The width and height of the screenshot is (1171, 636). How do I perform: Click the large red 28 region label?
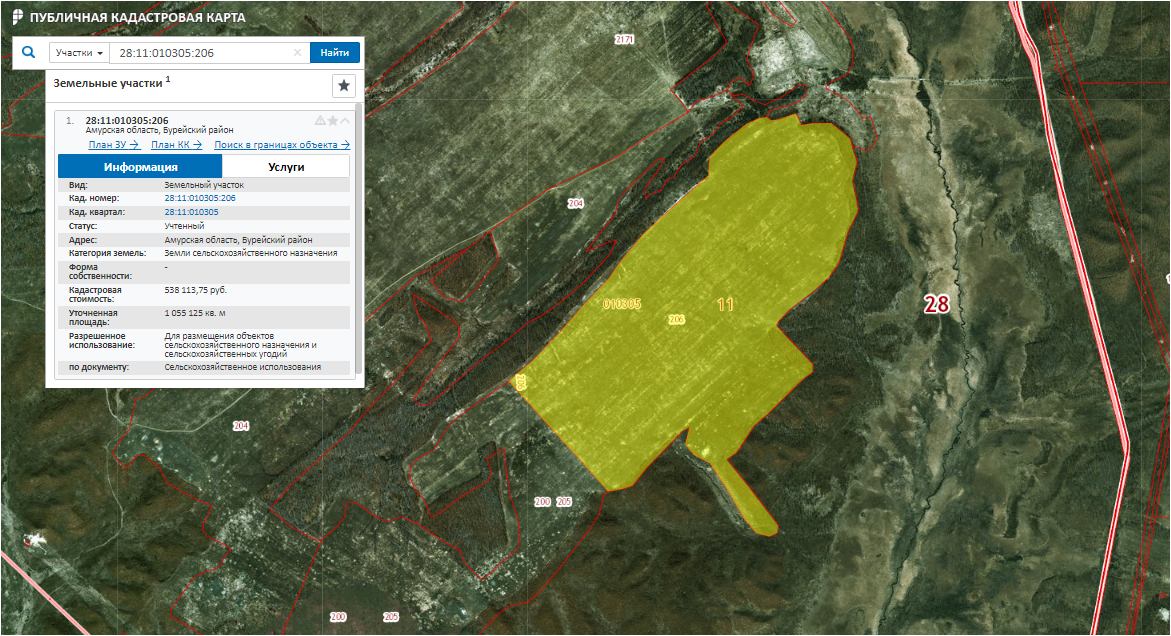937,304
